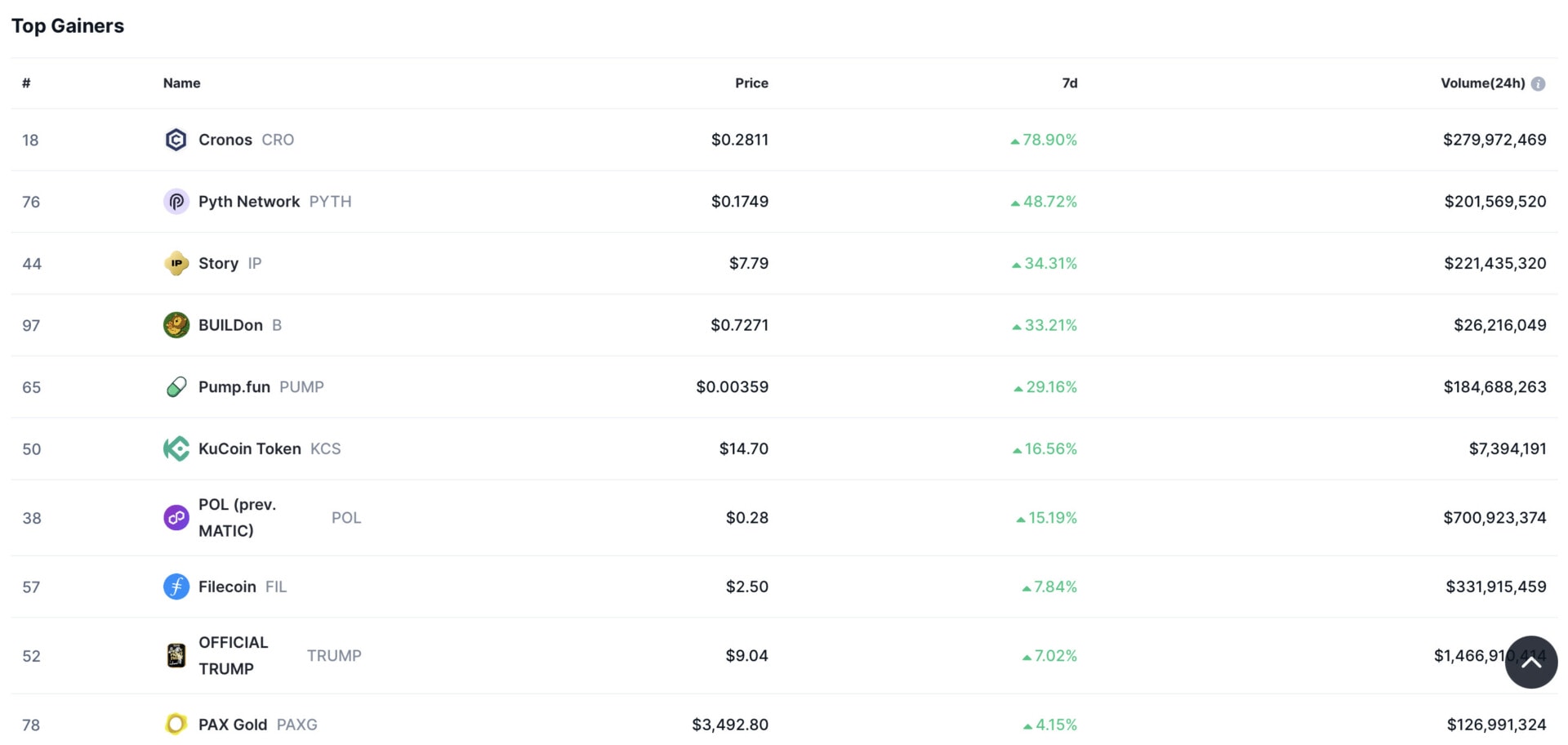Click the PAX Gold logo icon
This screenshot has height=745, width=1568.
point(176,724)
